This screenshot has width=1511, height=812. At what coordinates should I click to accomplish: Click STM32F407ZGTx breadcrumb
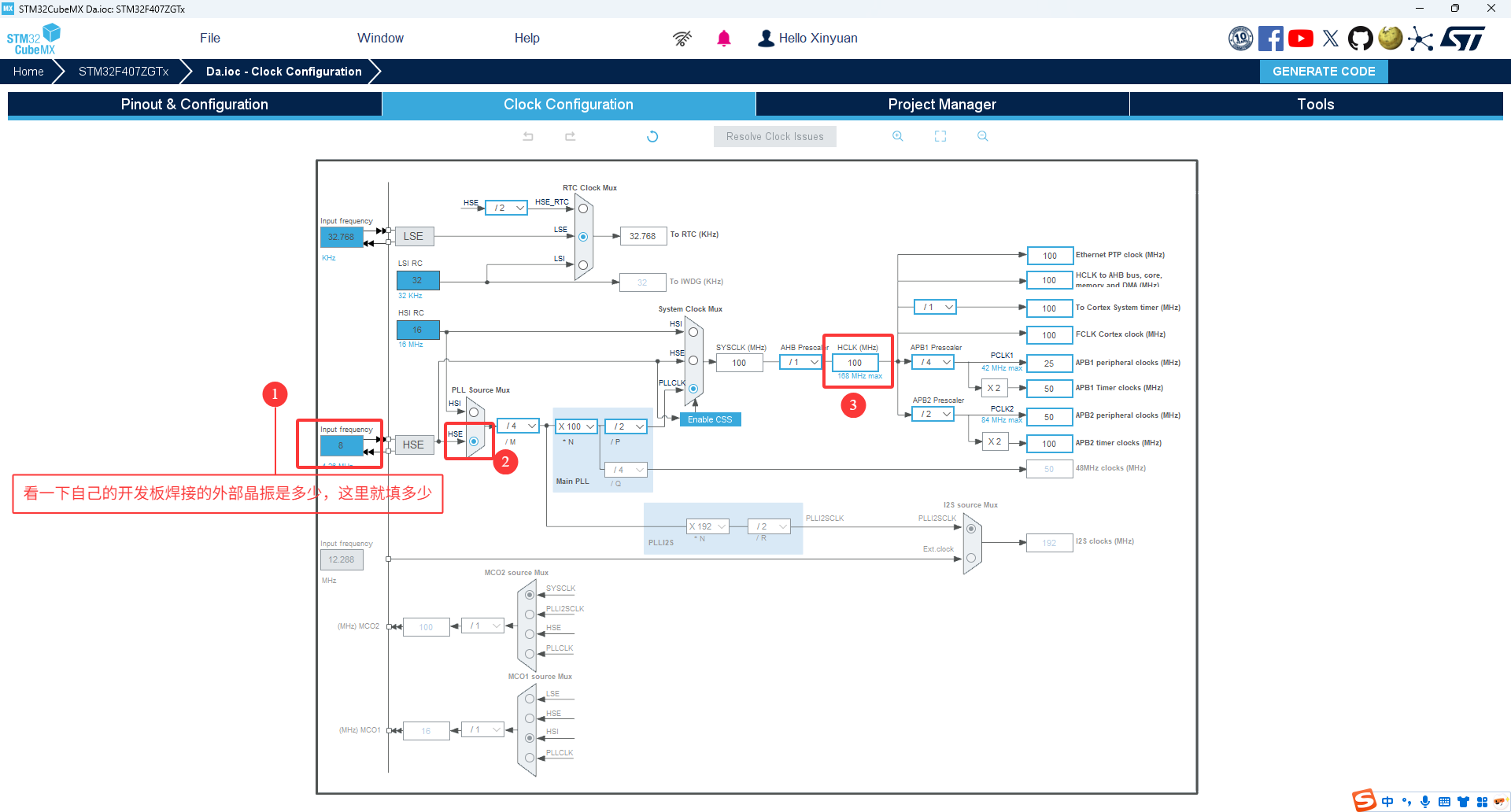124,72
